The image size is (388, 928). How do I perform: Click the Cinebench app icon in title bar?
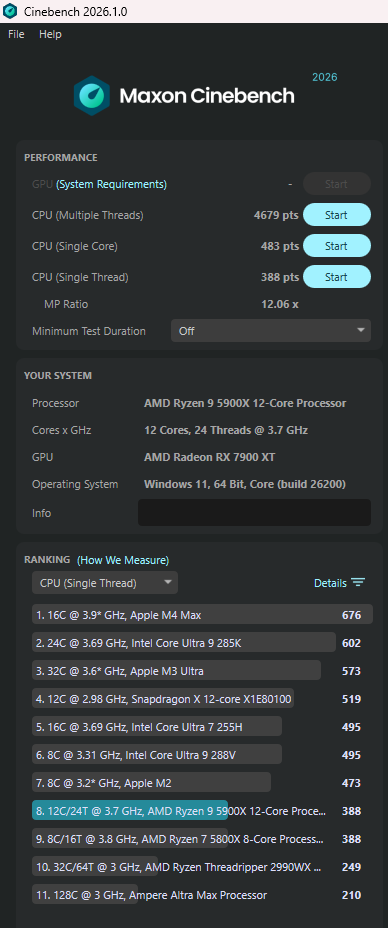tap(10, 11)
